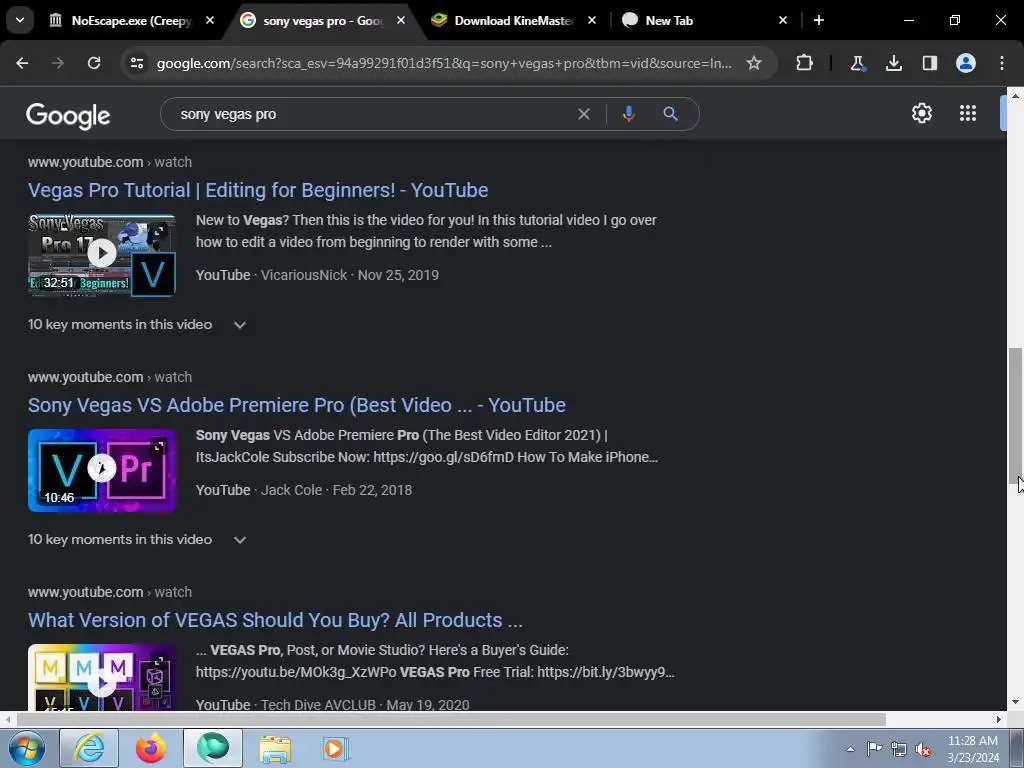Bookmark this page with the star
Image resolution: width=1024 pixels, height=768 pixels.
(x=754, y=63)
